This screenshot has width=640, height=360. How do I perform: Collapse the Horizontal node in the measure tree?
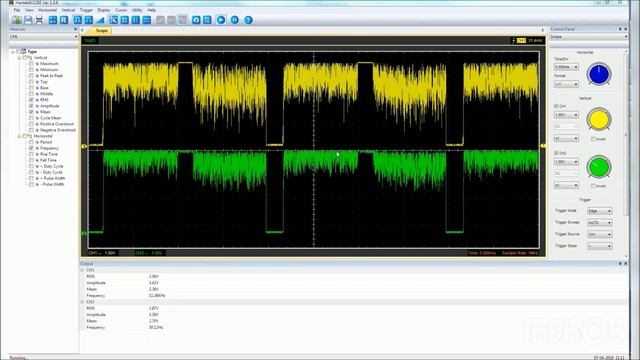(19, 136)
